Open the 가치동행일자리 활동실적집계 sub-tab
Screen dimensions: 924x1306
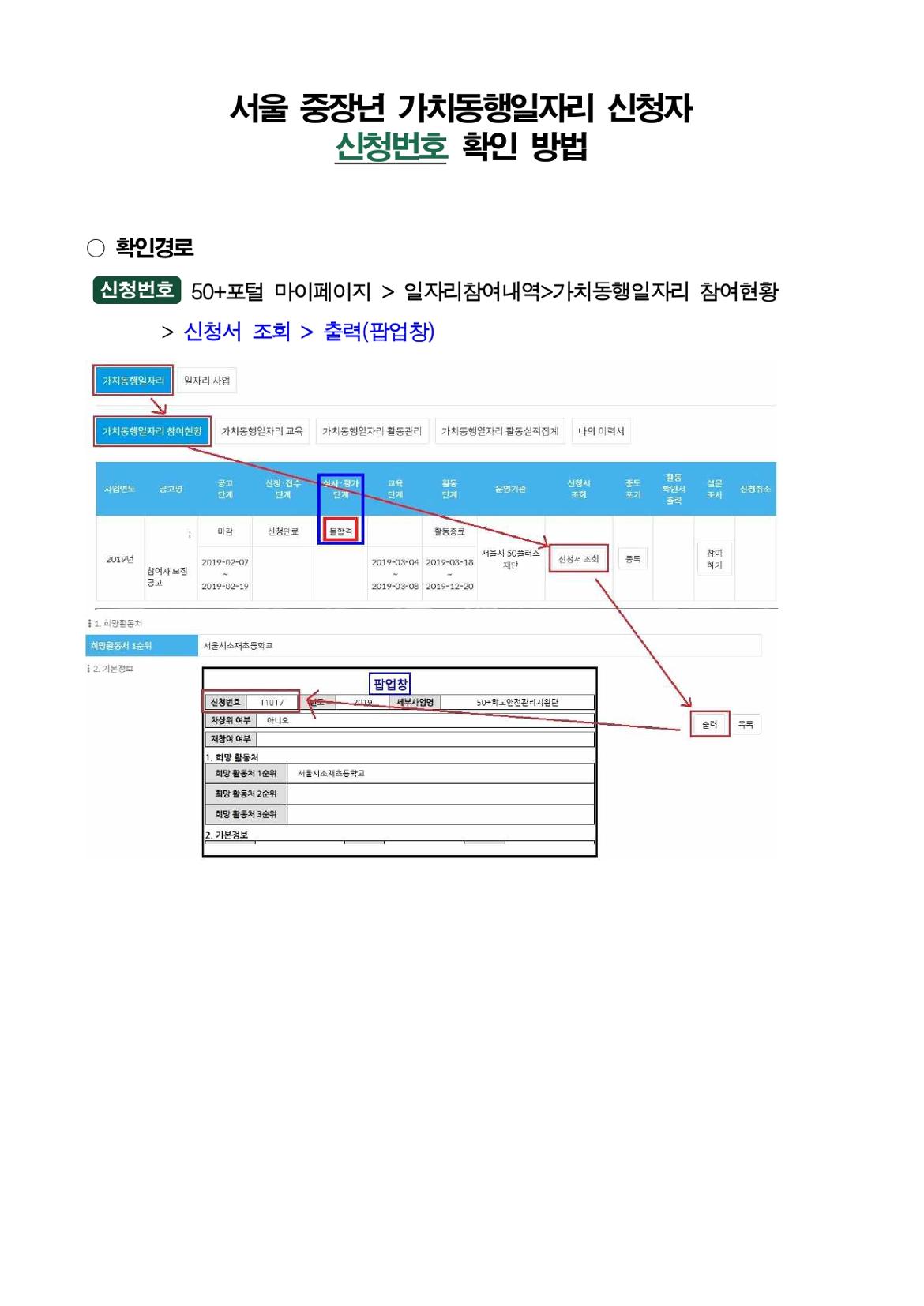[500, 431]
